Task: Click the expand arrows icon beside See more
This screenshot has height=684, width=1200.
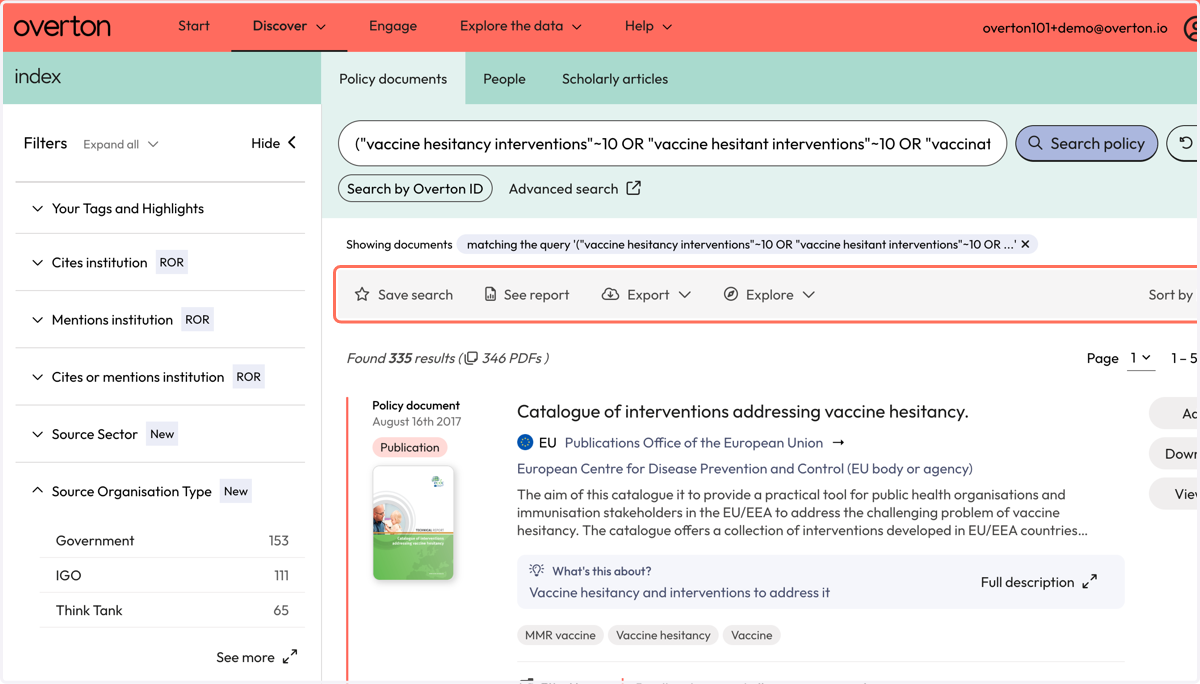Action: click(x=290, y=657)
